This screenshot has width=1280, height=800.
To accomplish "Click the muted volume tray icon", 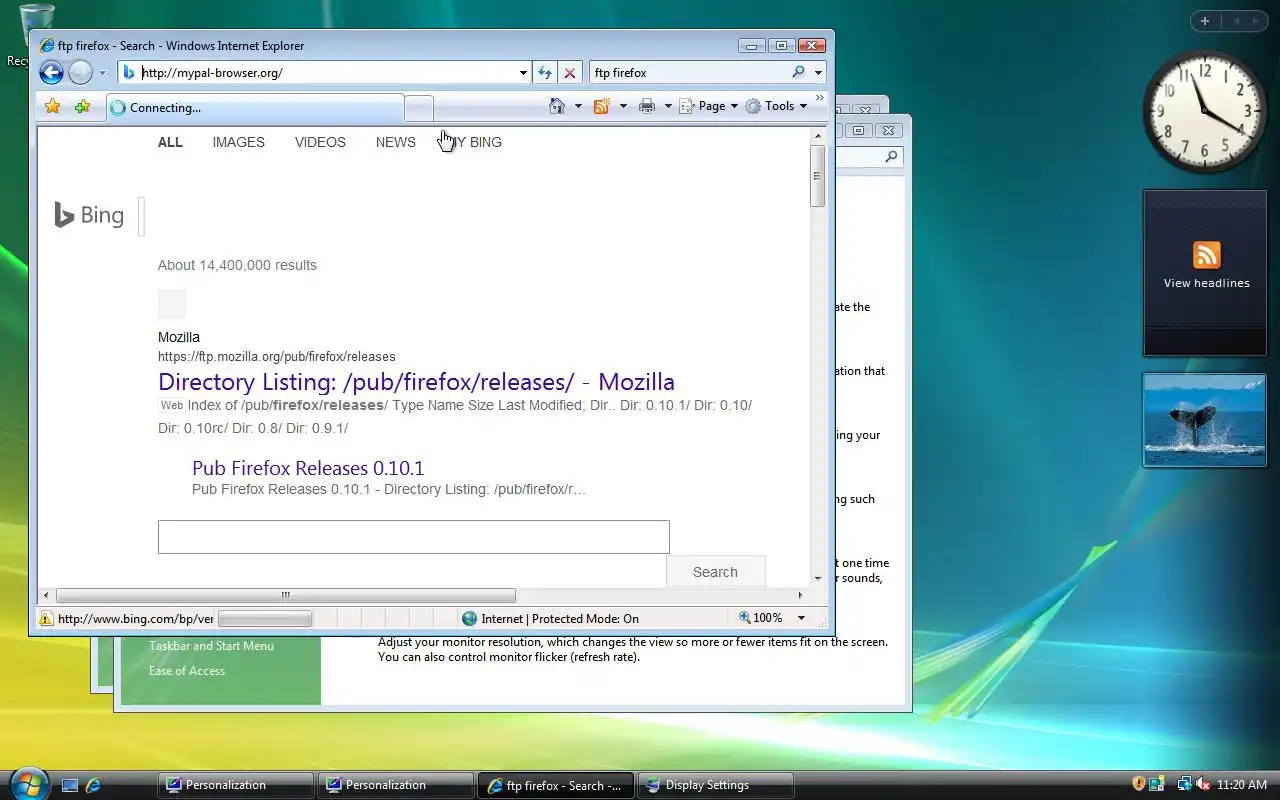I will click(1204, 784).
